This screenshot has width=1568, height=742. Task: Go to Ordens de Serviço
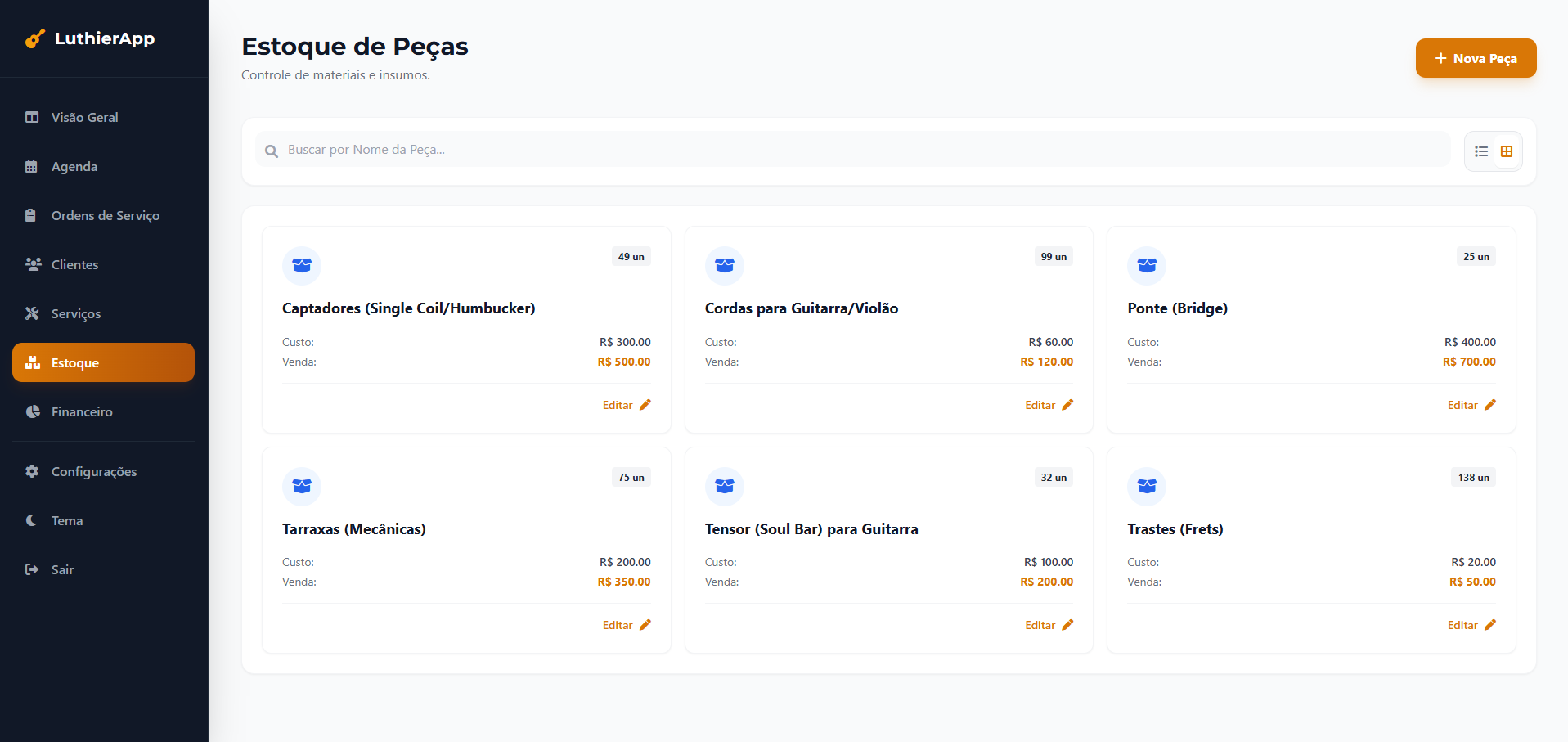105,216
